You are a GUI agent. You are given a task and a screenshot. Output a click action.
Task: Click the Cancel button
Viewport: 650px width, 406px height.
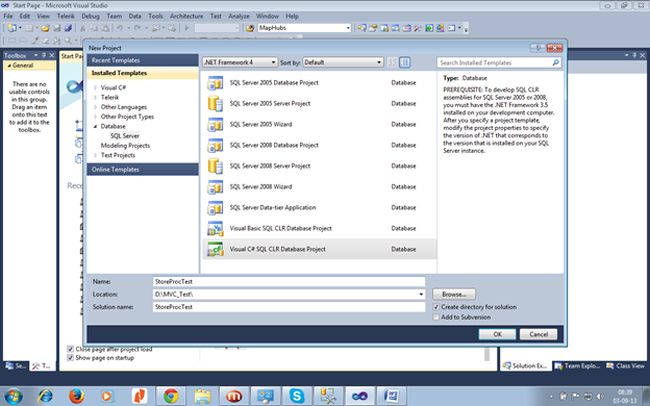538,334
